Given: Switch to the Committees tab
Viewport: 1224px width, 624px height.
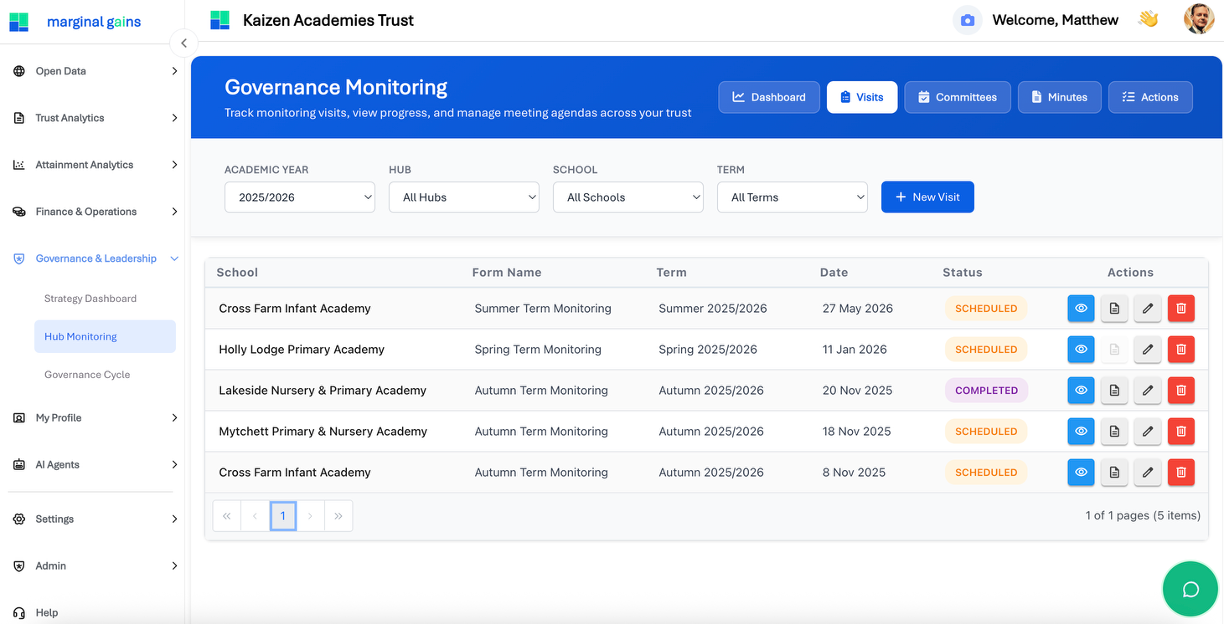Looking at the screenshot, I should [957, 97].
